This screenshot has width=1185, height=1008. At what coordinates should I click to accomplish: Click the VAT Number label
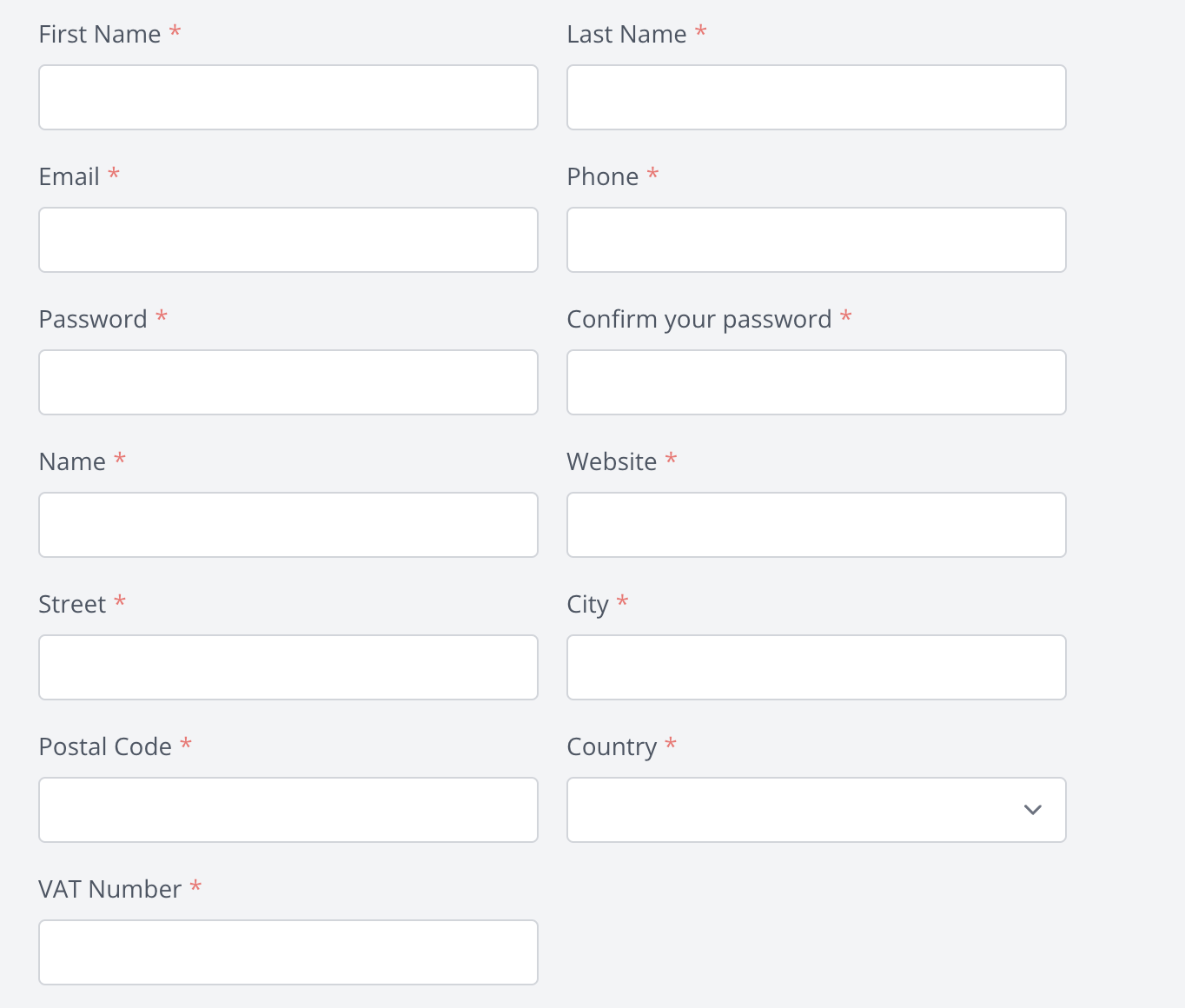pos(108,889)
